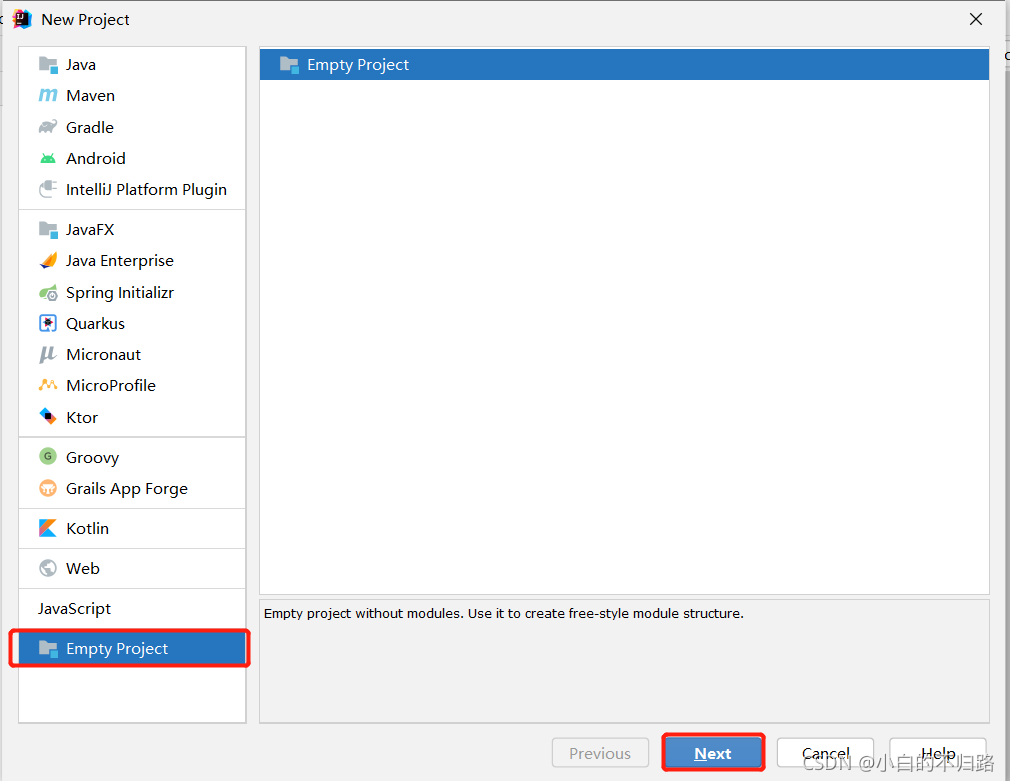The height and width of the screenshot is (781, 1010).
Task: Click the Micronaut mu icon
Action: tap(48, 354)
